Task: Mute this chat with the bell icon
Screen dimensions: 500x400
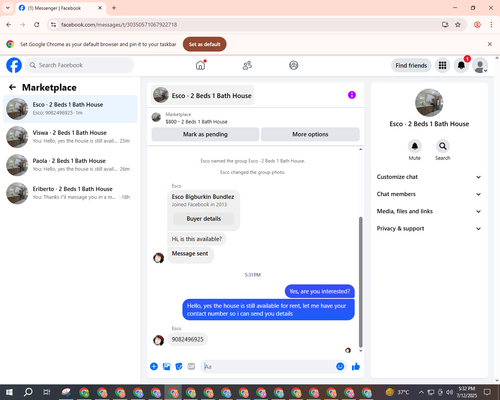Action: click(415, 146)
